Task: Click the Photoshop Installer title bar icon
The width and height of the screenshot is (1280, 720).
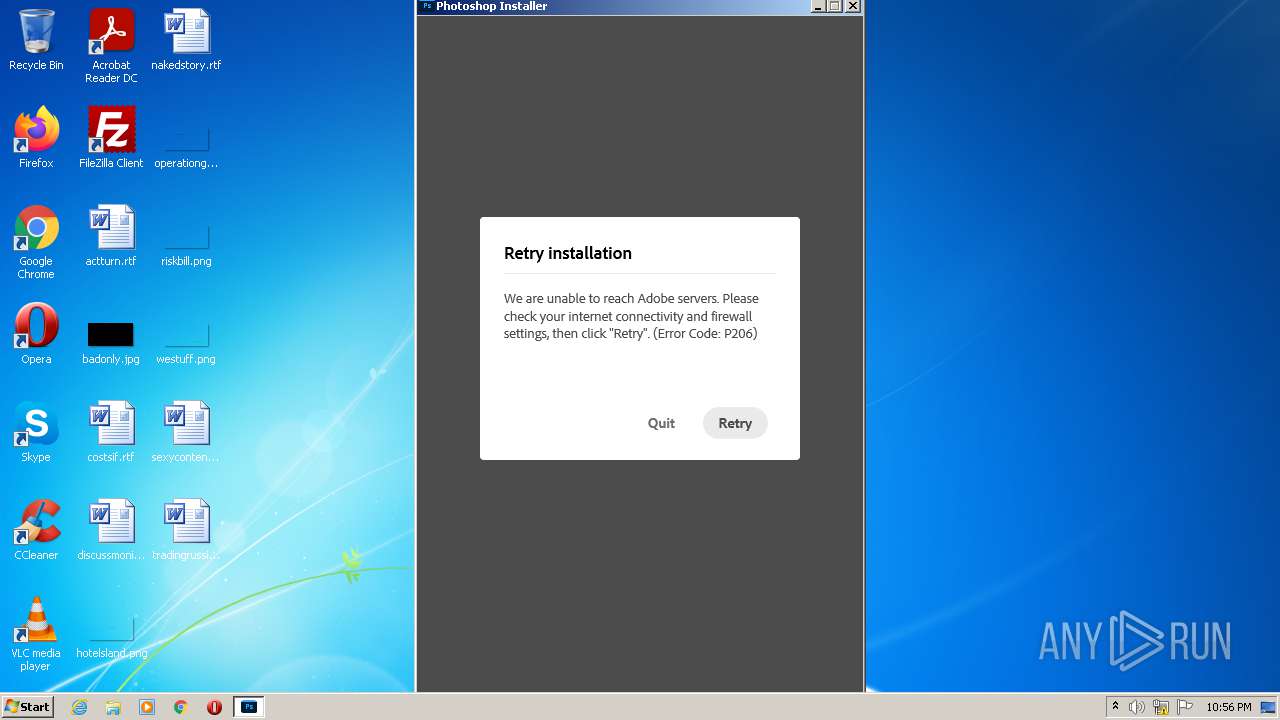Action: [427, 6]
